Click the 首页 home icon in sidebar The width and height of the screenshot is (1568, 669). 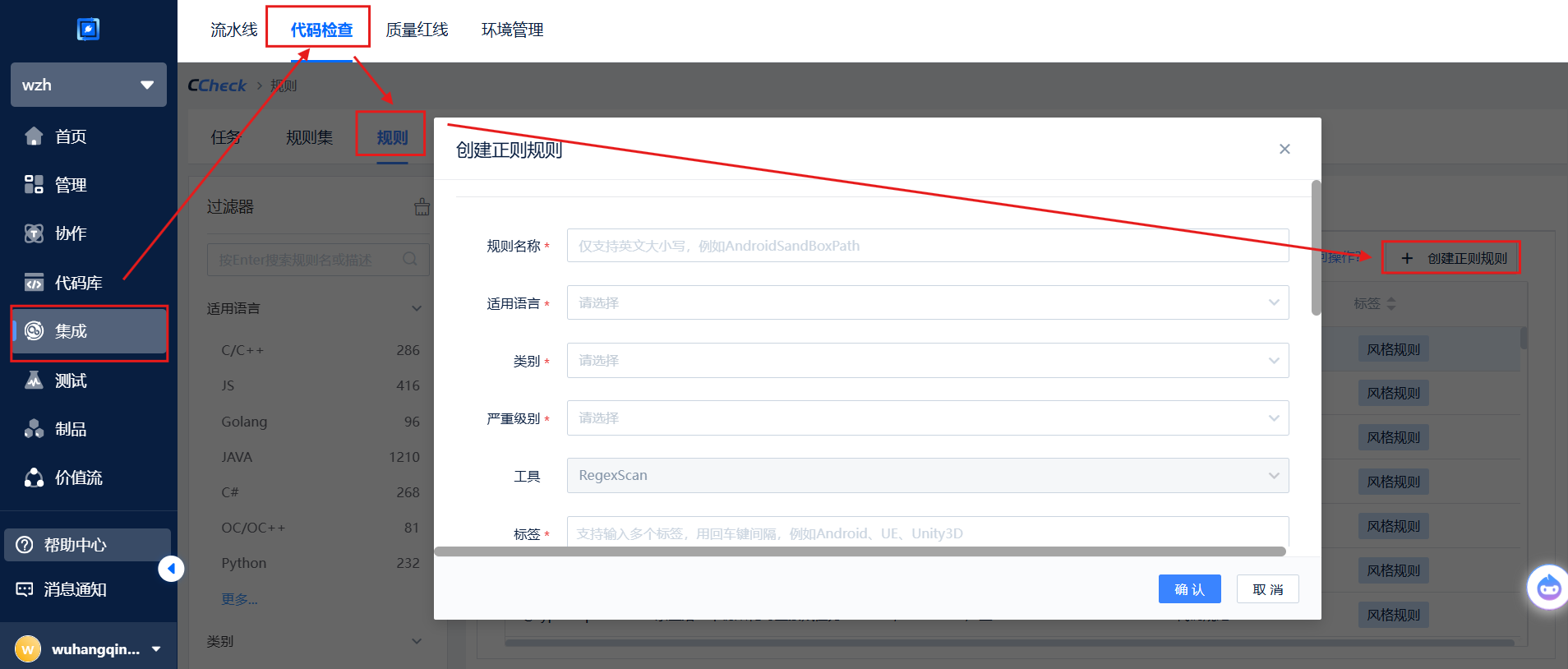pyautogui.click(x=34, y=136)
